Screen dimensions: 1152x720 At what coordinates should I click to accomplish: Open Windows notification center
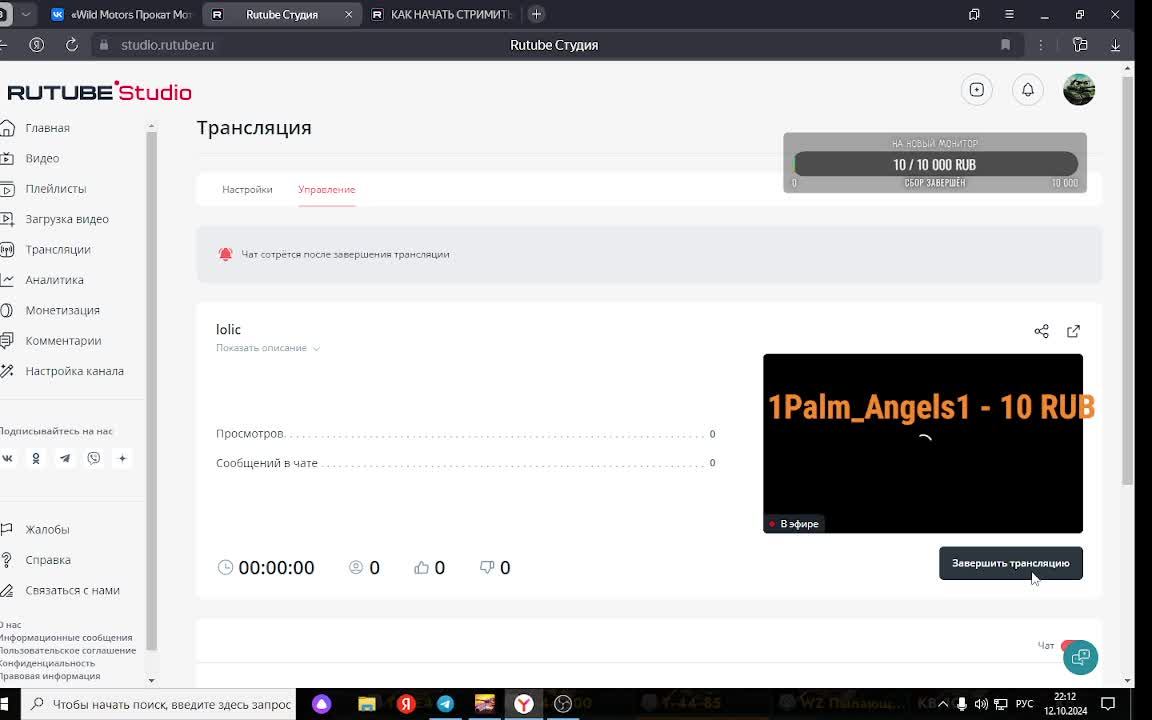(x=1109, y=704)
